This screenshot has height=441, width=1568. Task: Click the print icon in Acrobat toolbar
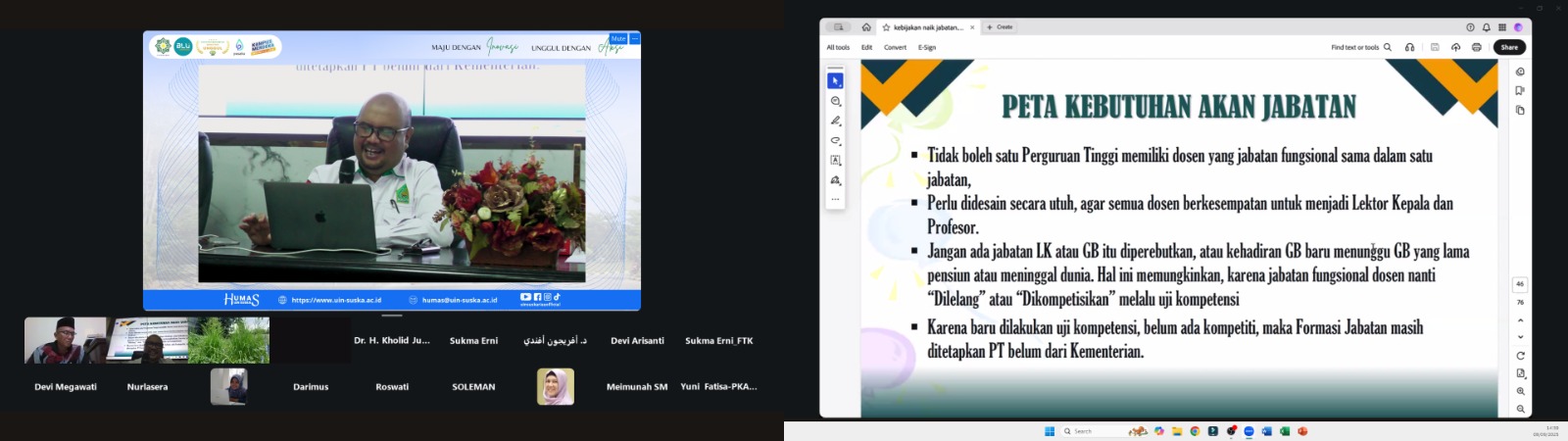(1476, 47)
